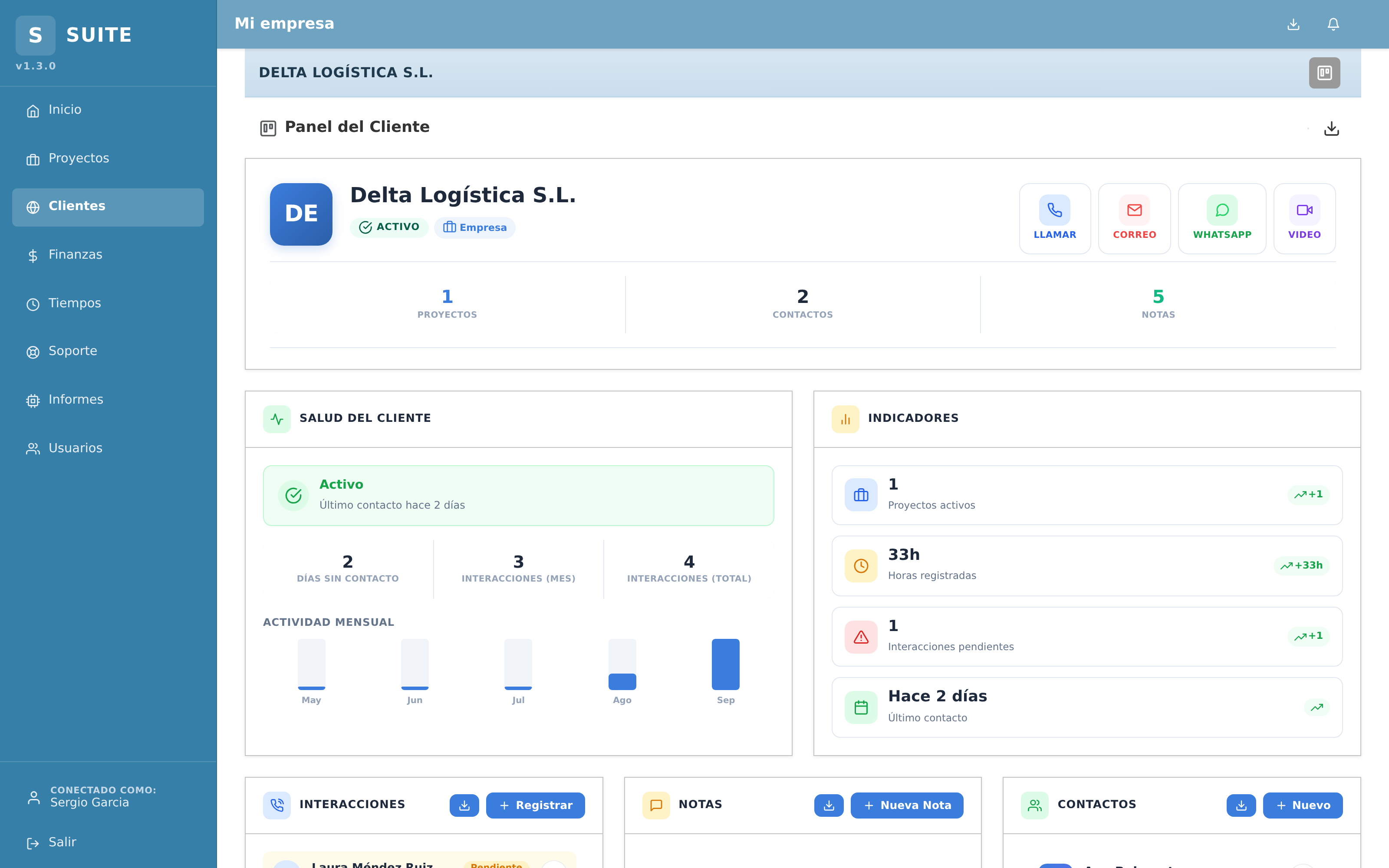Click the 1 Proyectos stat

(x=447, y=304)
